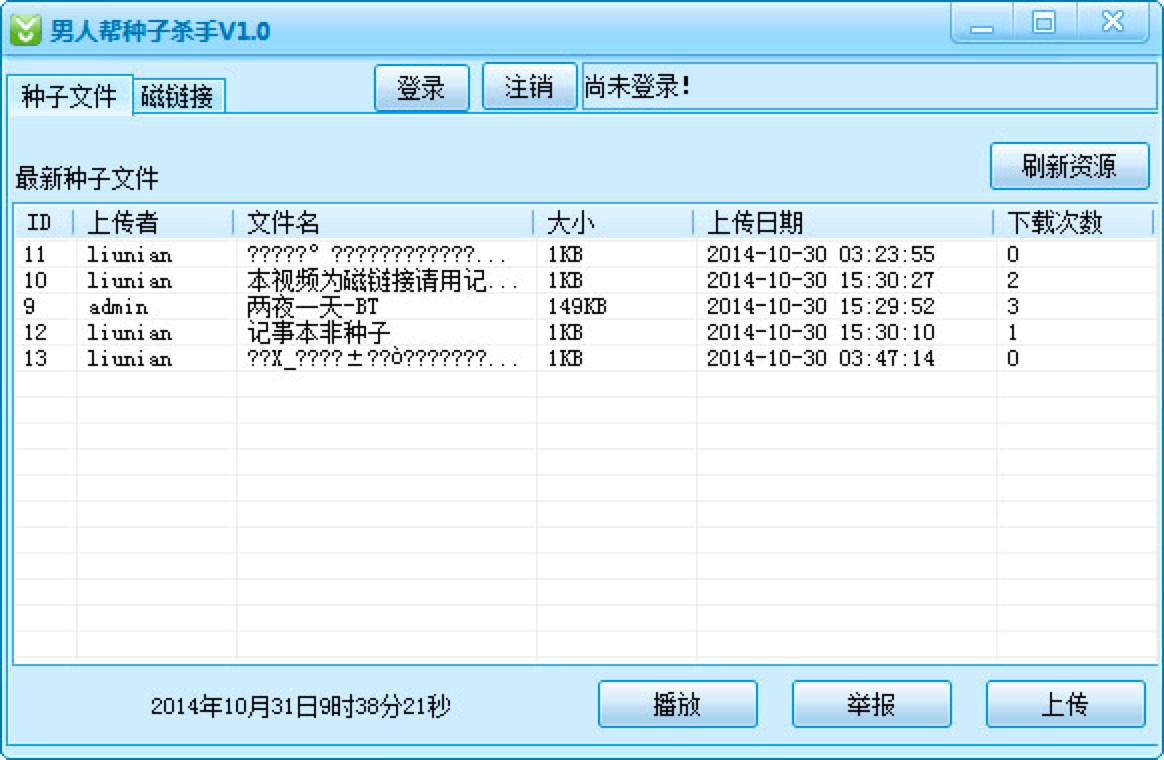
Task: Click the 登录 button
Action: coord(422,88)
